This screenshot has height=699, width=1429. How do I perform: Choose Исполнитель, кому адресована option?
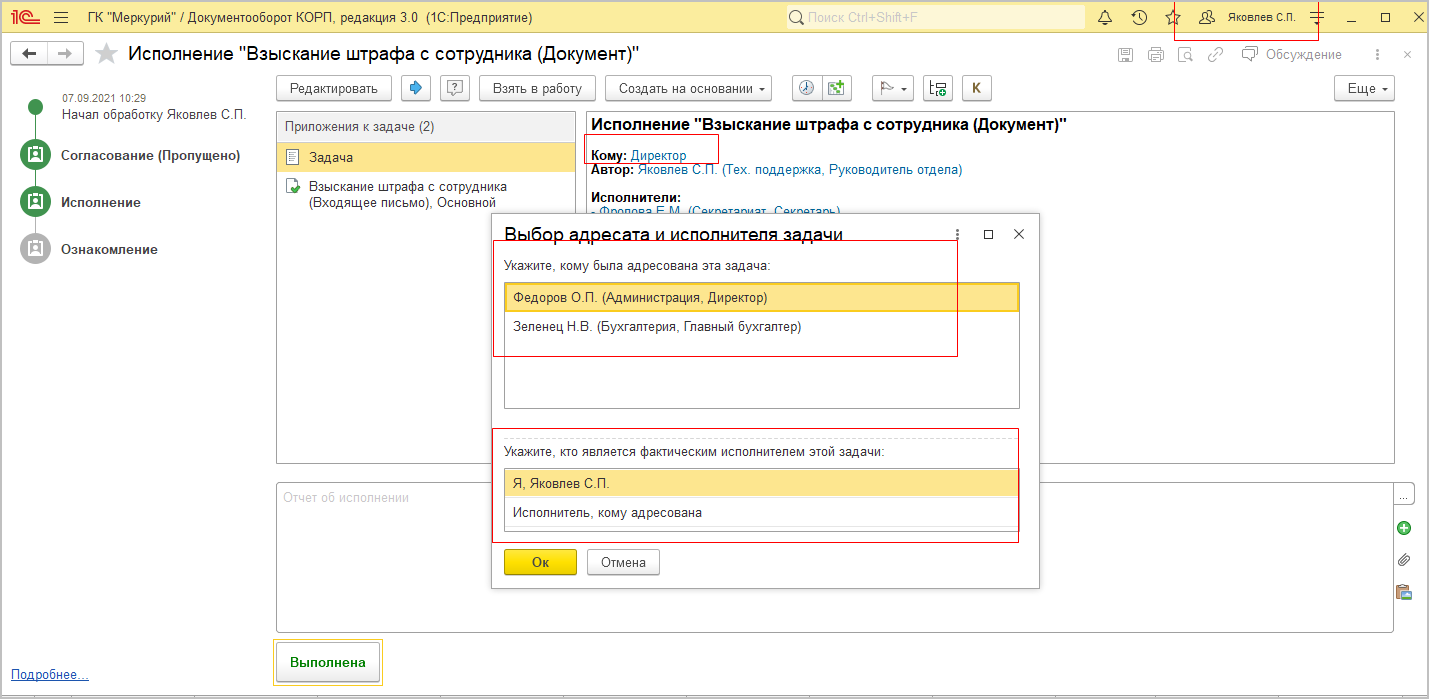761,512
